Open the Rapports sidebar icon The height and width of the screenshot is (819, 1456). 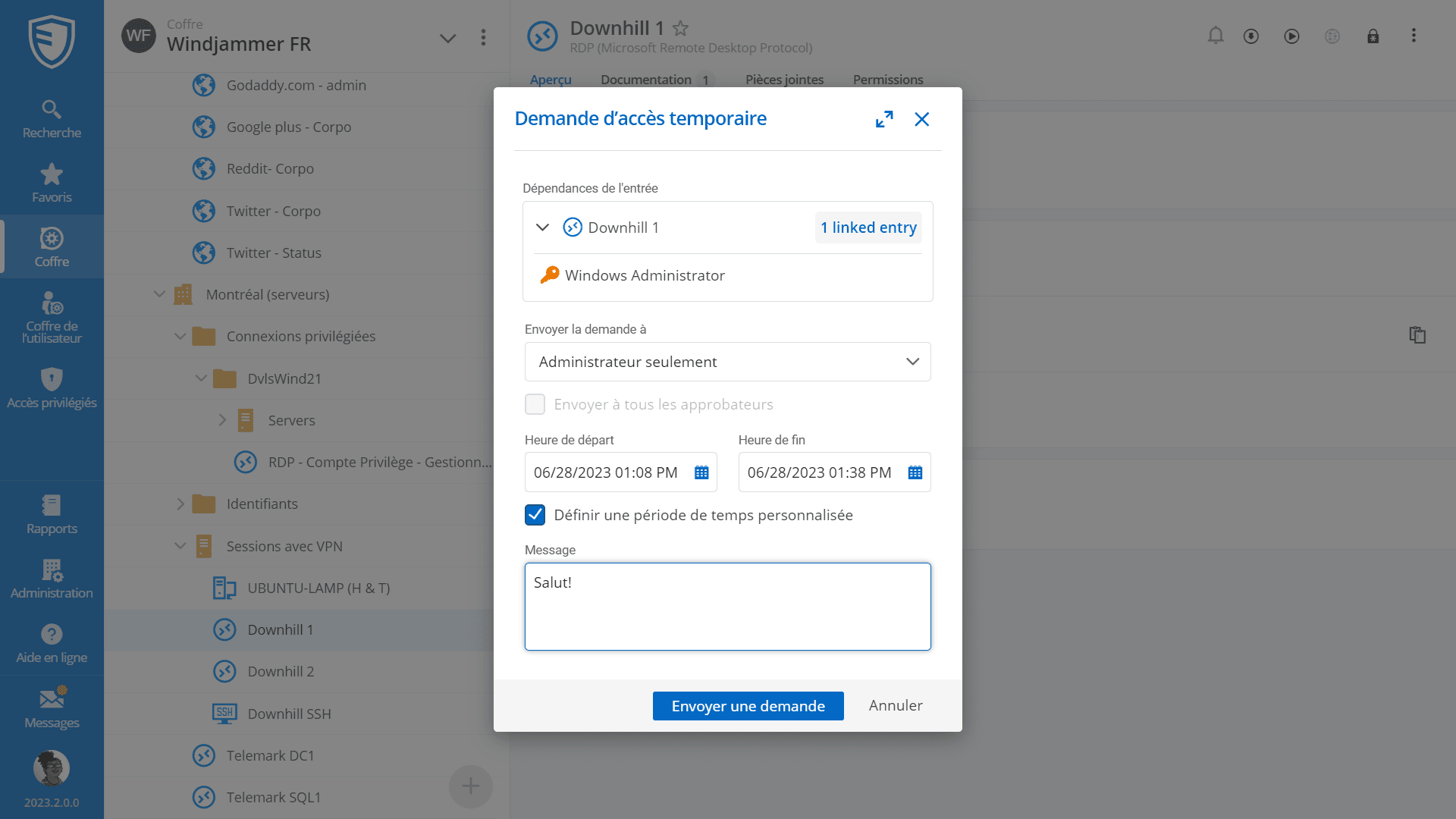52,515
